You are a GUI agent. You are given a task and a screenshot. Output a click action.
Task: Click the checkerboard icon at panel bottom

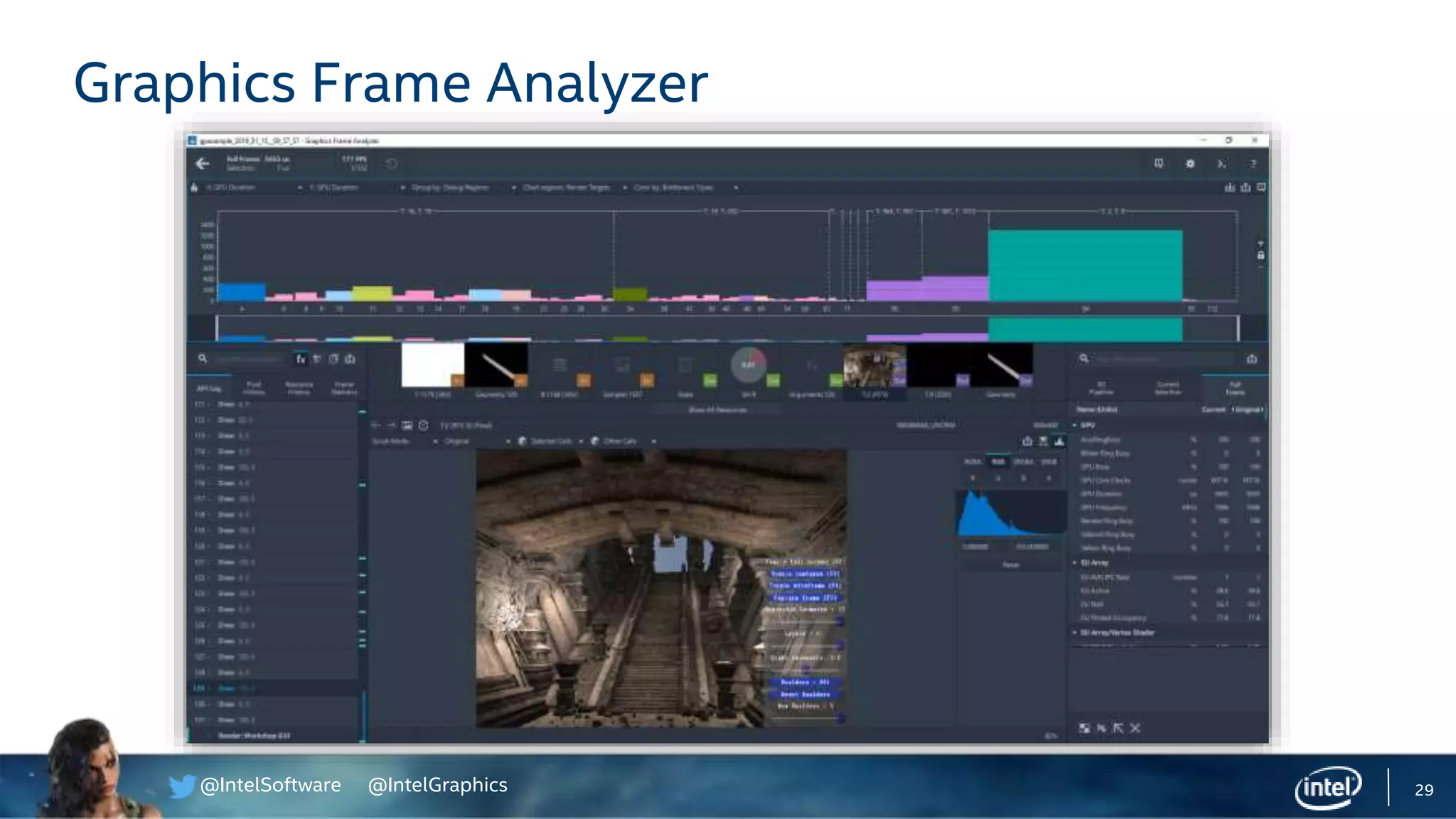pyautogui.click(x=1084, y=728)
